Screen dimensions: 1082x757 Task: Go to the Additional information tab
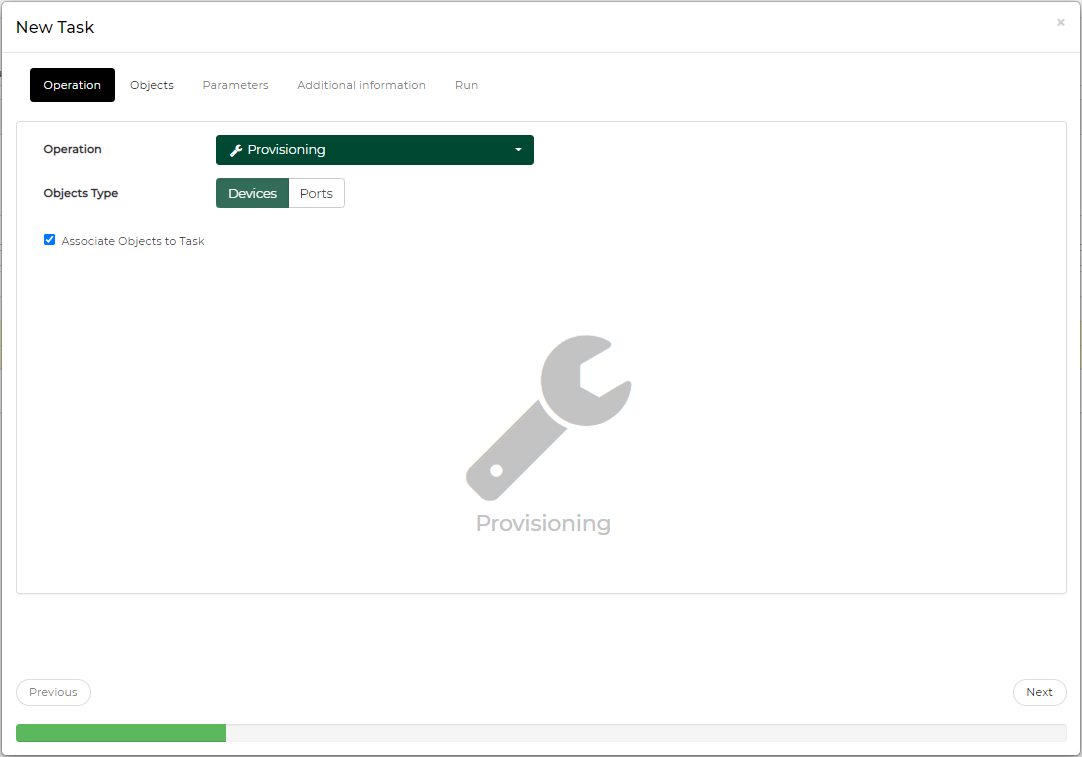click(361, 85)
